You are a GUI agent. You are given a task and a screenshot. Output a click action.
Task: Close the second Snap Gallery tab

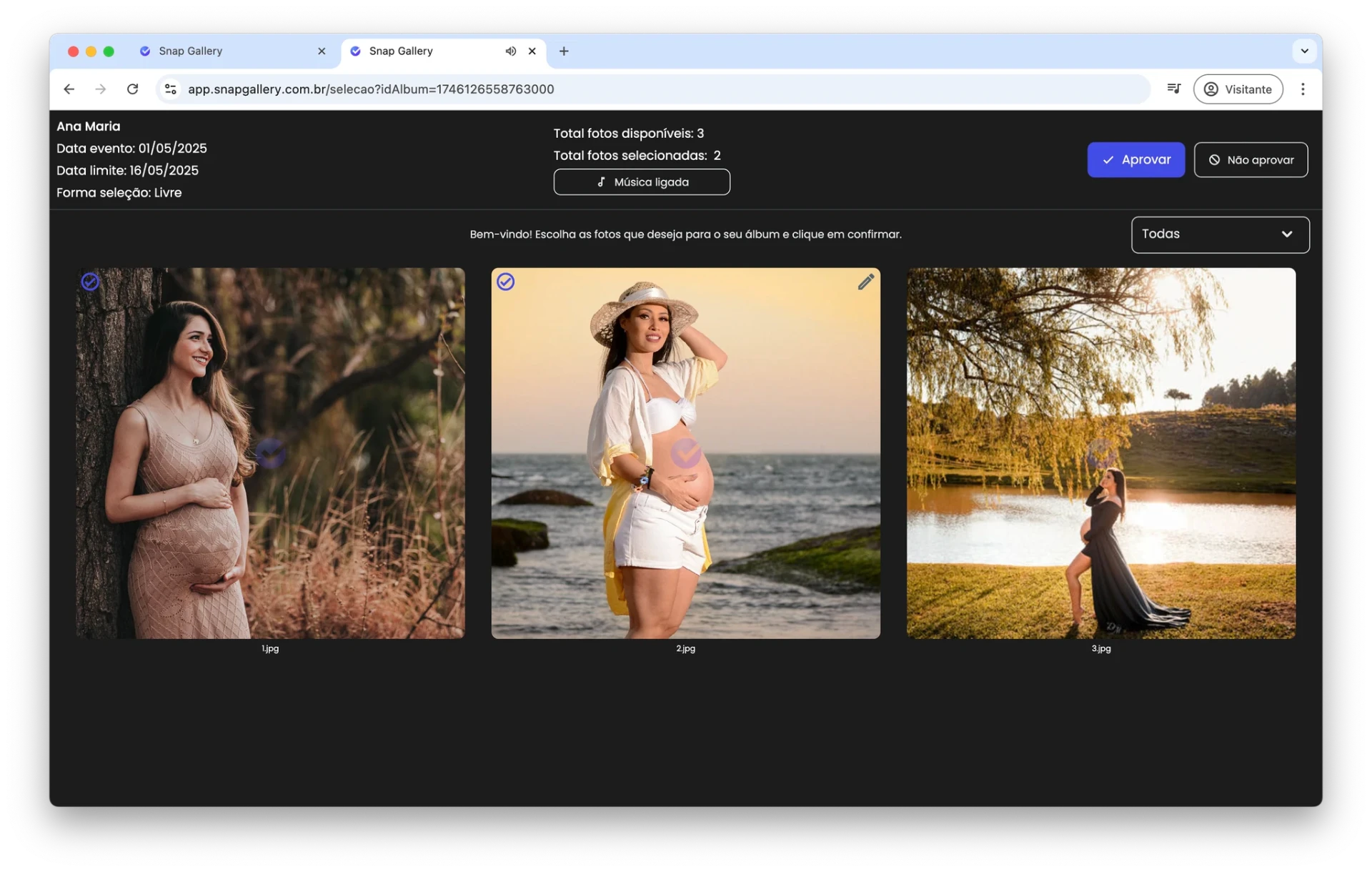[x=532, y=51]
